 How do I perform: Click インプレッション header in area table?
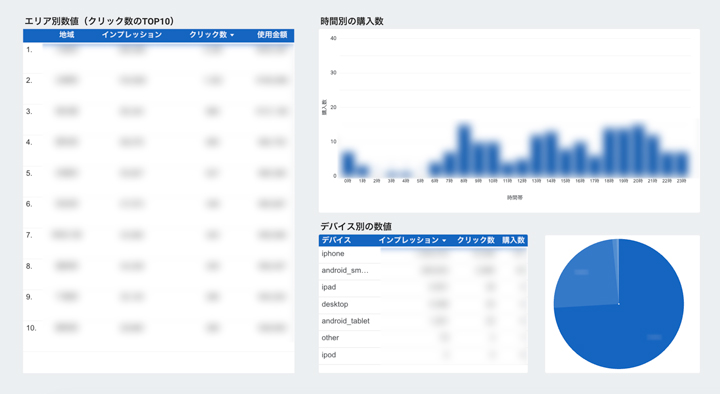(x=132, y=35)
